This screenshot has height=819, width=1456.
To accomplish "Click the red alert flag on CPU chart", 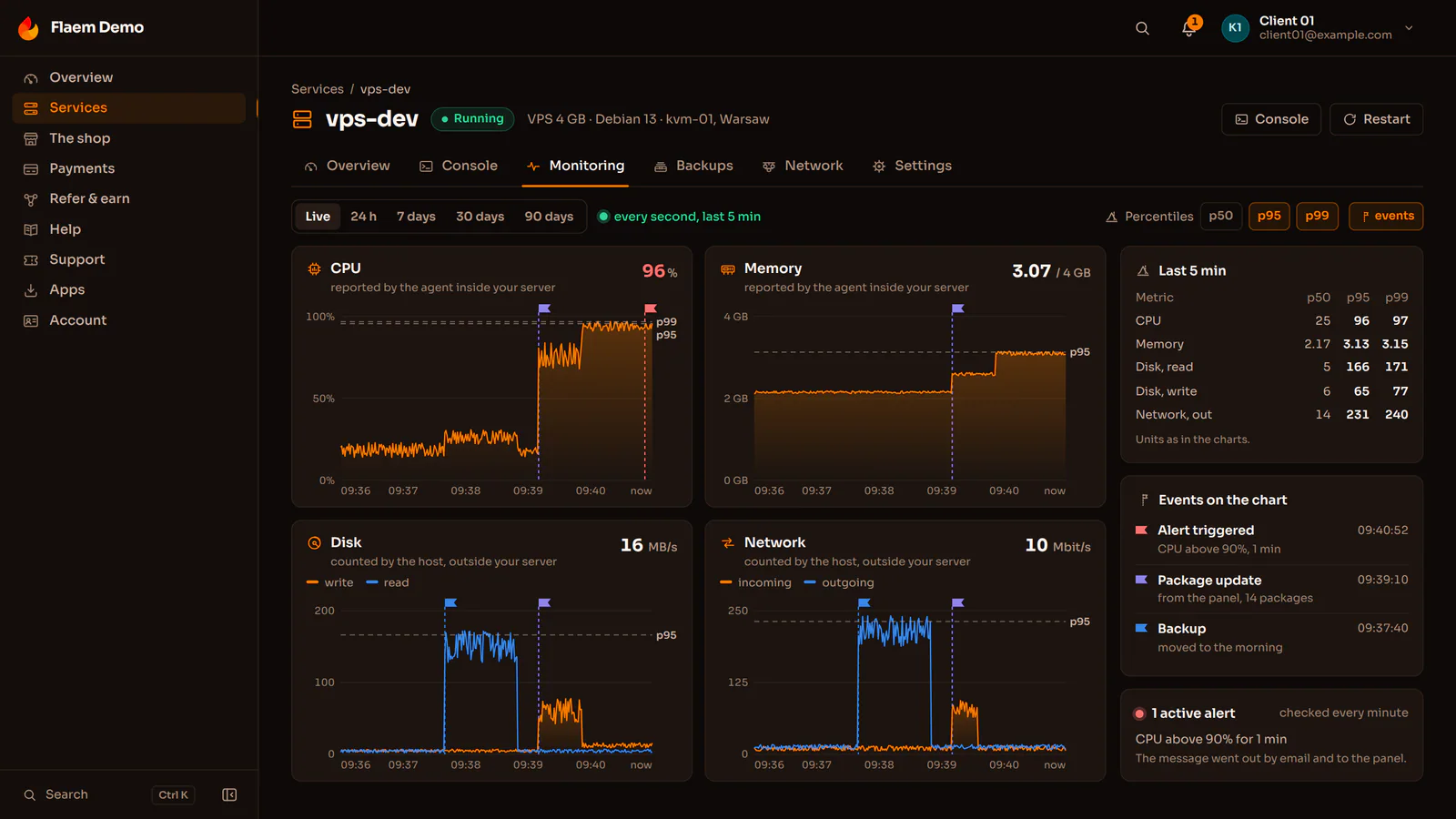I will pos(650,309).
